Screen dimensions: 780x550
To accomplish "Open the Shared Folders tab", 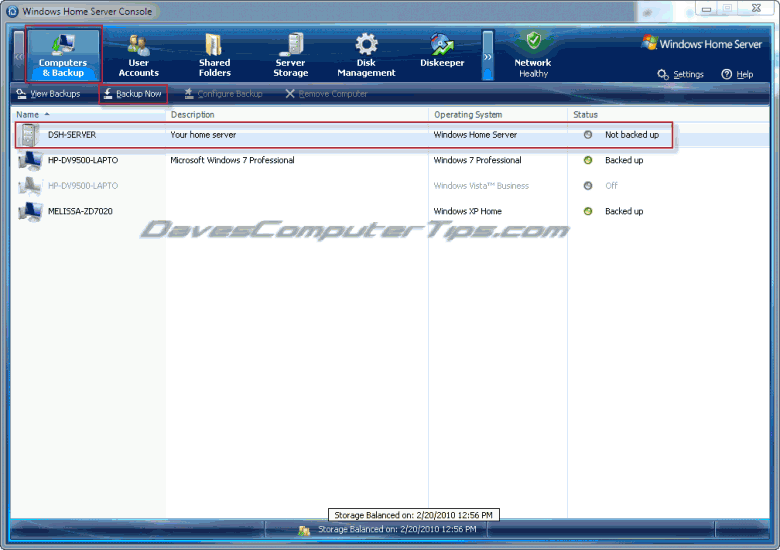I will (214, 54).
